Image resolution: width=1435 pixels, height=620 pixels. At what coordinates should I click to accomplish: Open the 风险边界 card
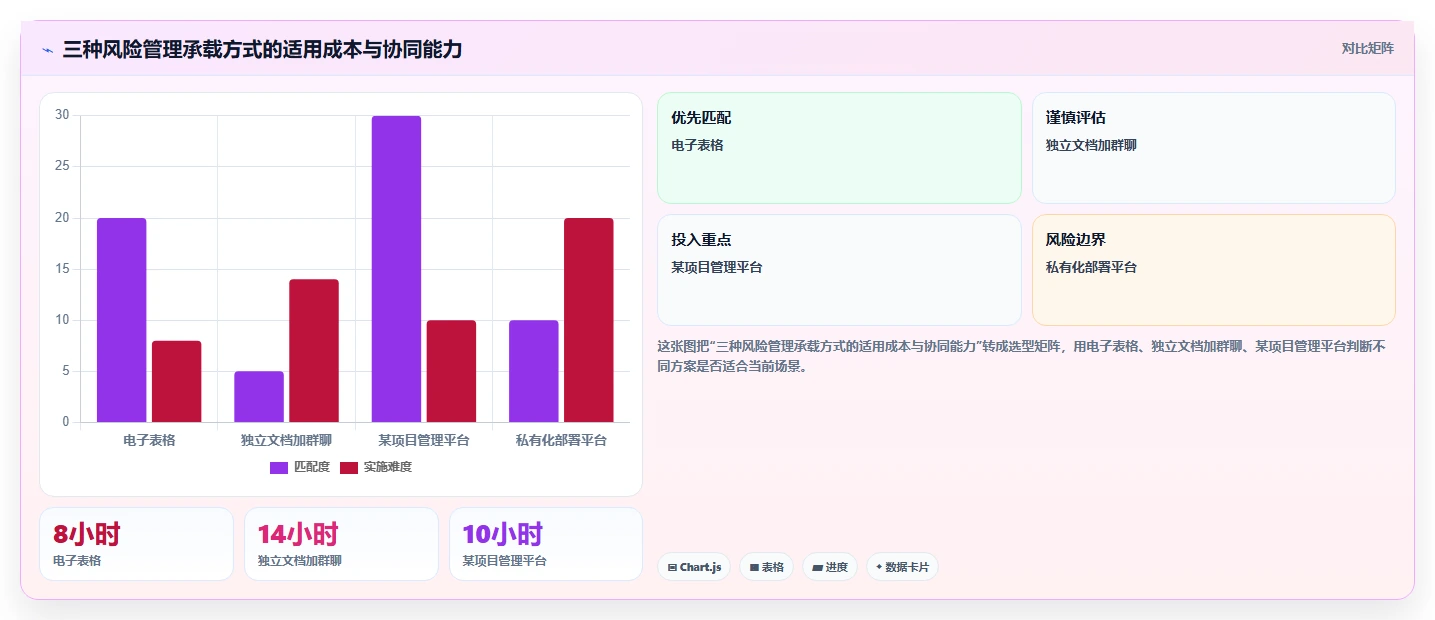point(1213,270)
